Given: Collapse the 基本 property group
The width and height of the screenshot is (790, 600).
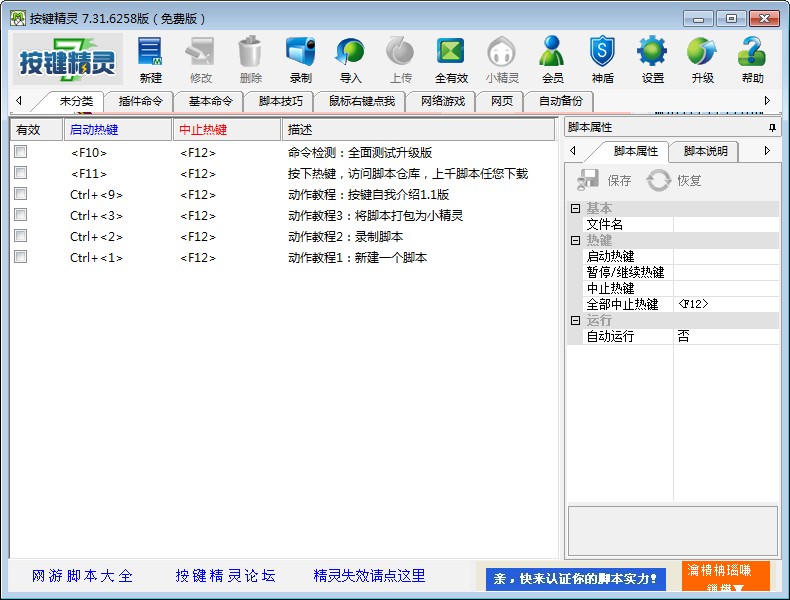Looking at the screenshot, I should 575,208.
